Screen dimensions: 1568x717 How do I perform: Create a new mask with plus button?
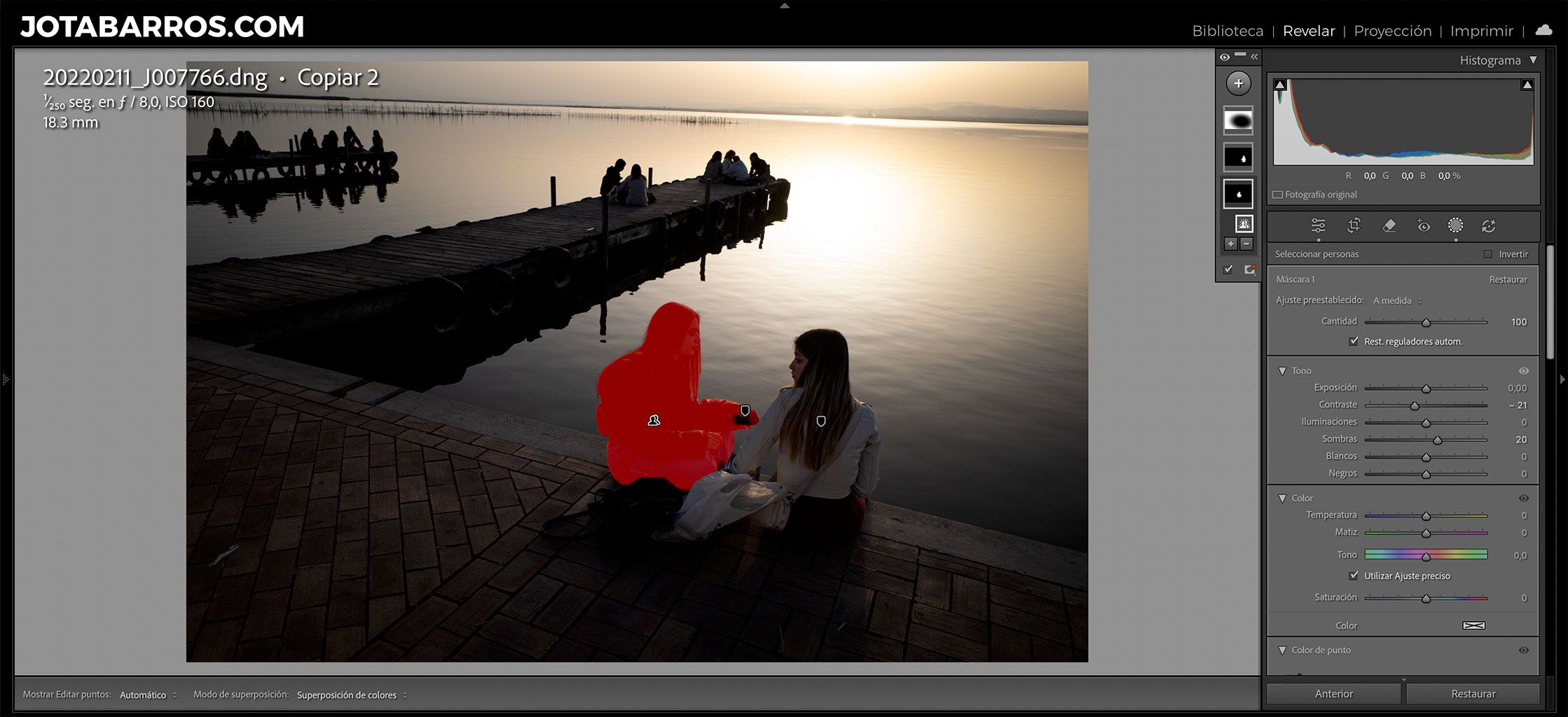click(1238, 83)
